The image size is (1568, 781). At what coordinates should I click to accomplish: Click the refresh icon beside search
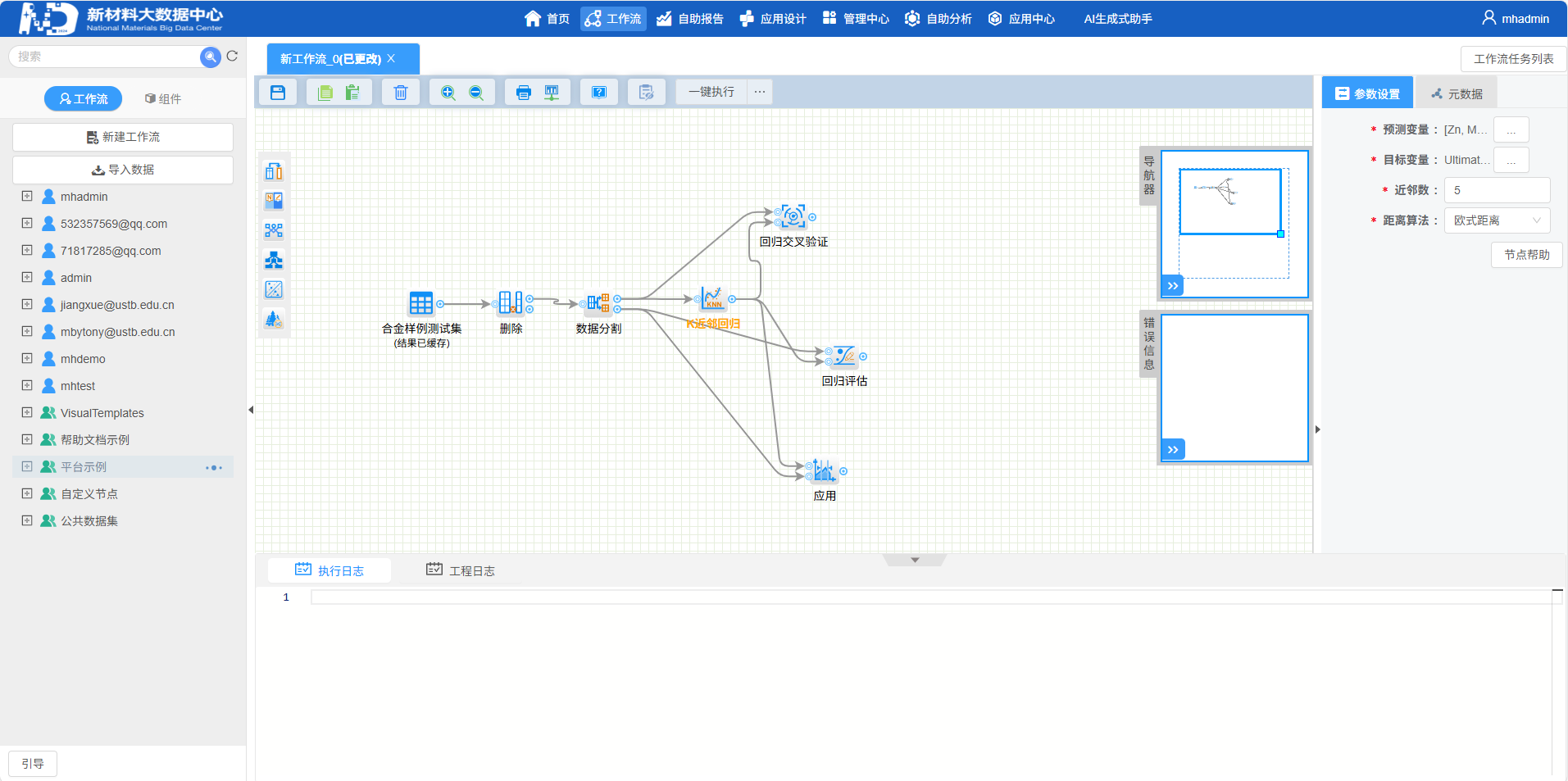click(x=232, y=56)
